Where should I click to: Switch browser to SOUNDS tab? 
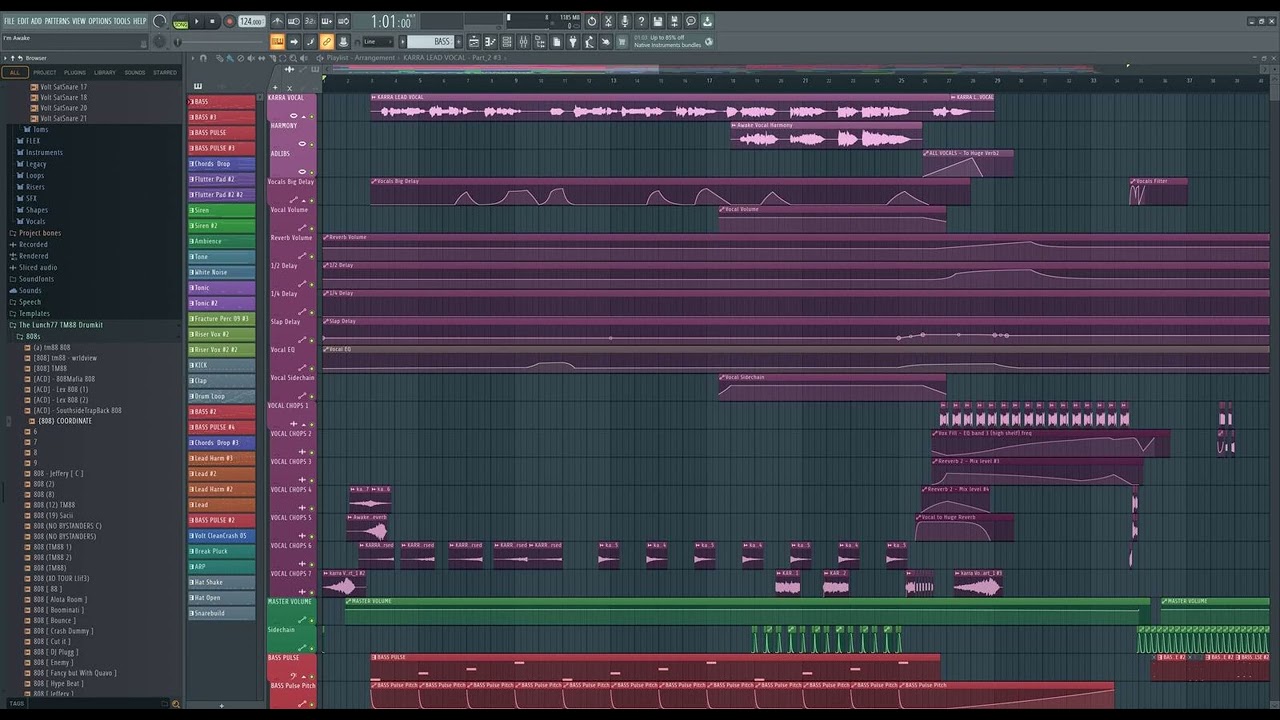pos(135,72)
